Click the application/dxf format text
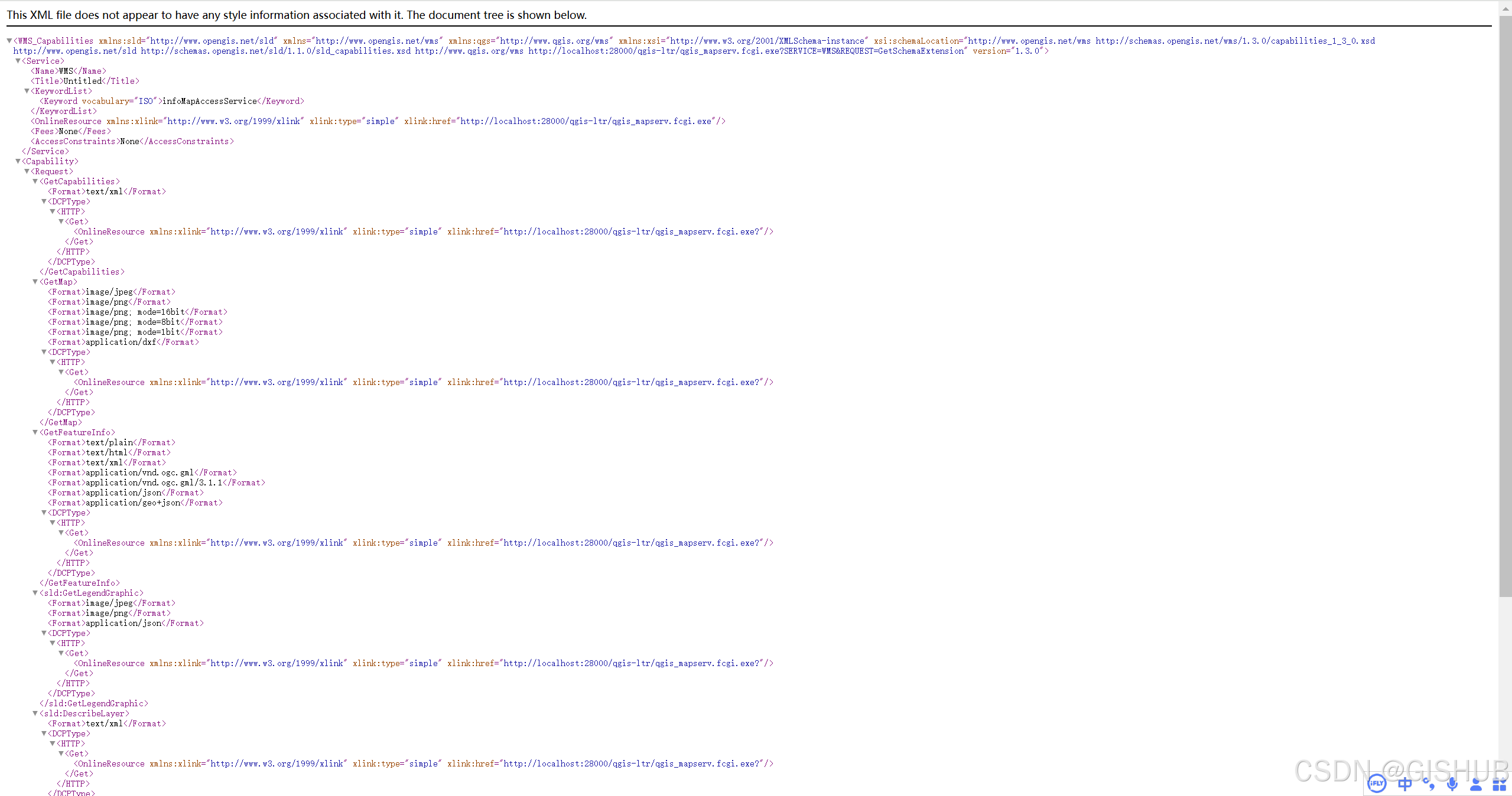 click(121, 342)
